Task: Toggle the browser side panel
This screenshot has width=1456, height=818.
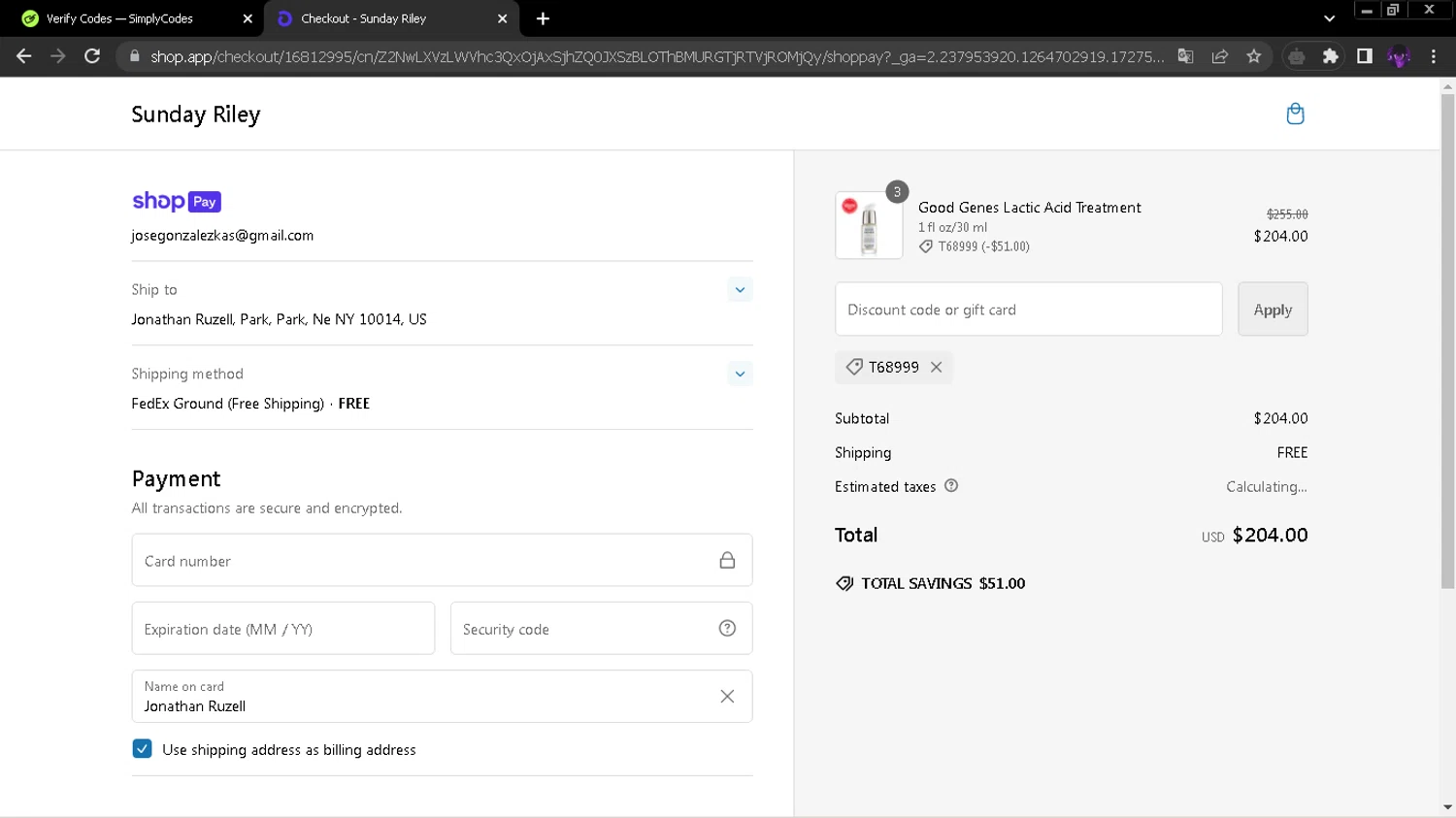Action: coord(1365,56)
